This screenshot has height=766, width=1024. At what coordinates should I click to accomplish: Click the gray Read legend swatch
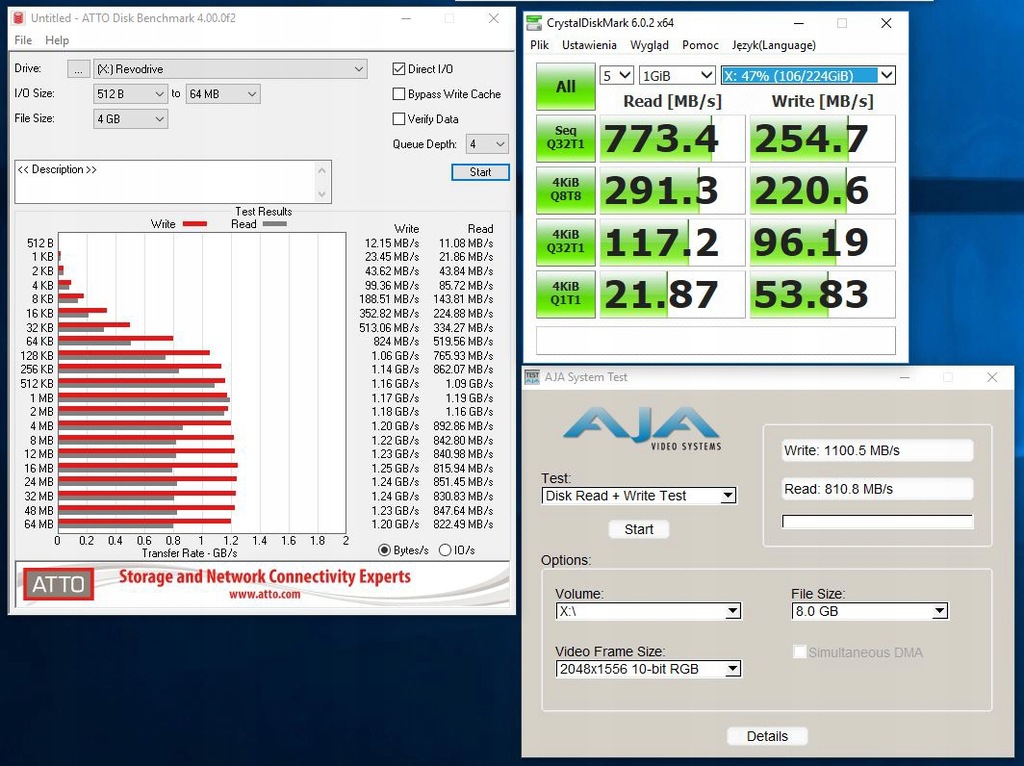274,224
